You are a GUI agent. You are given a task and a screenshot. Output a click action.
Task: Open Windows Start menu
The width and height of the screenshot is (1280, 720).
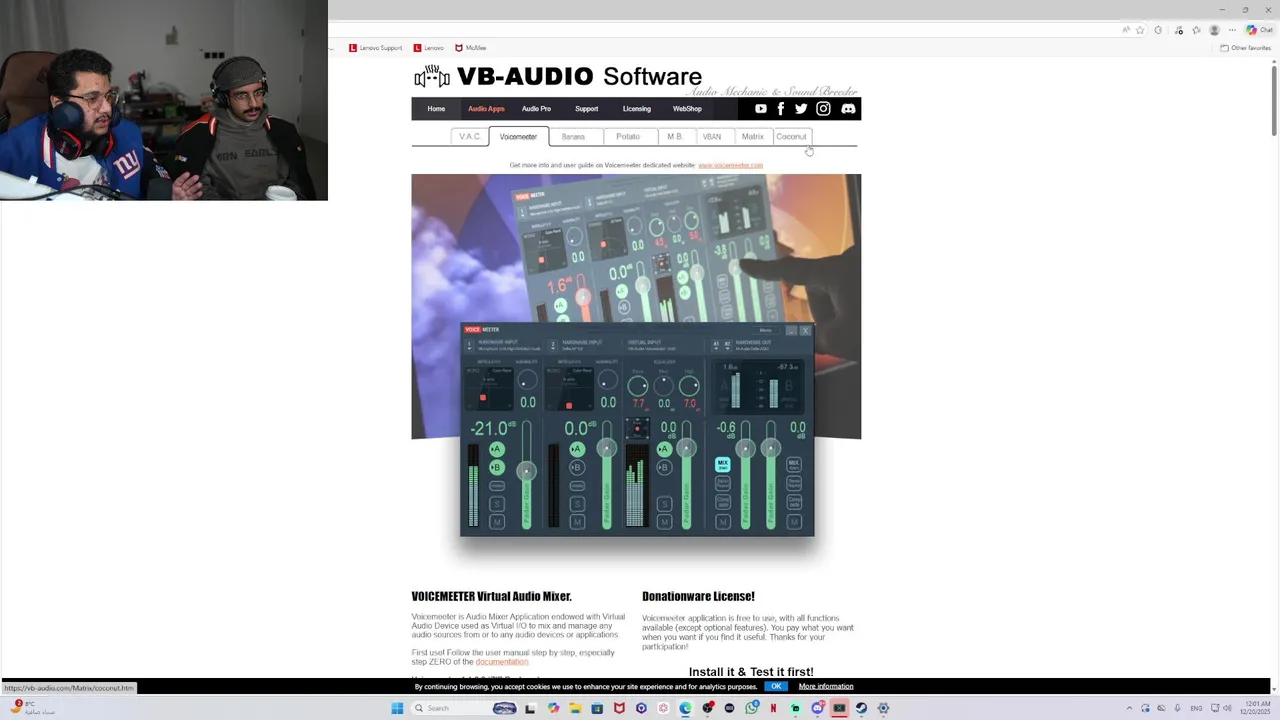click(397, 708)
